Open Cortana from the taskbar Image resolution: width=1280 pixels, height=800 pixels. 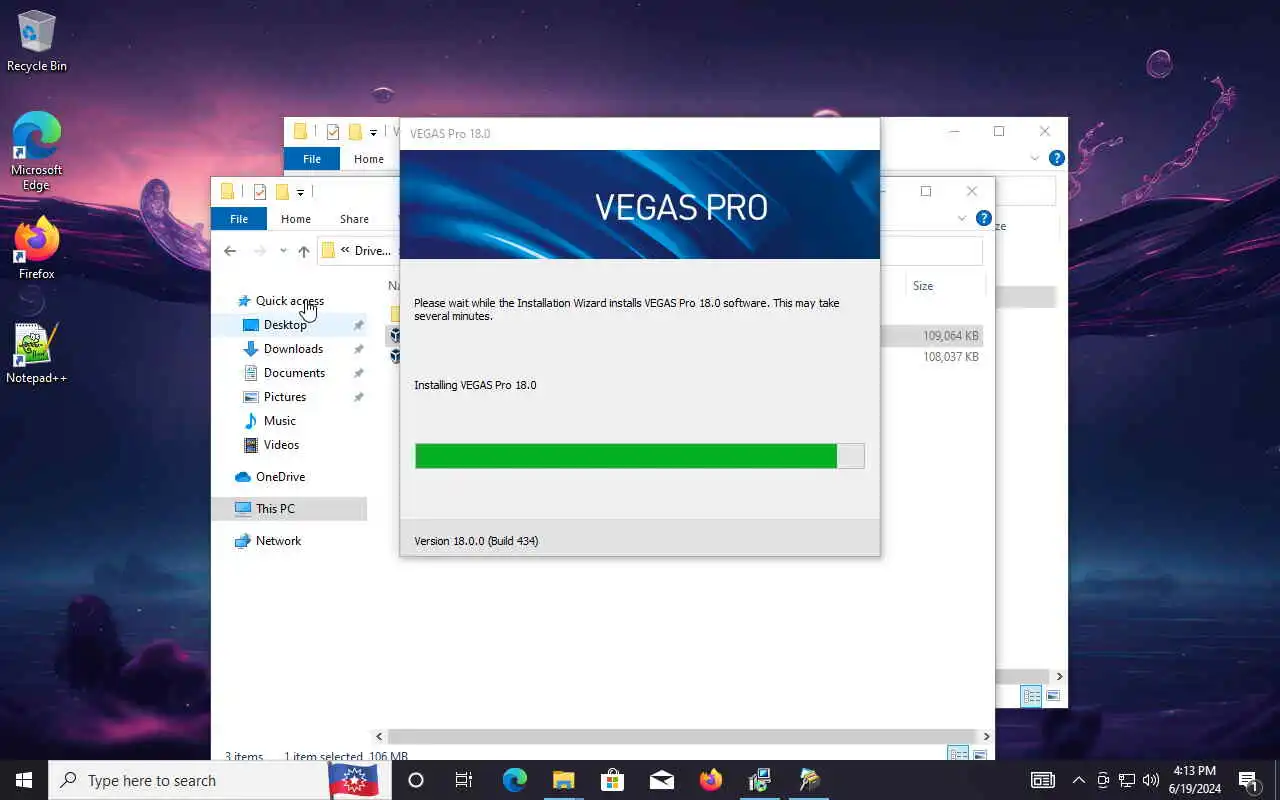pyautogui.click(x=416, y=780)
